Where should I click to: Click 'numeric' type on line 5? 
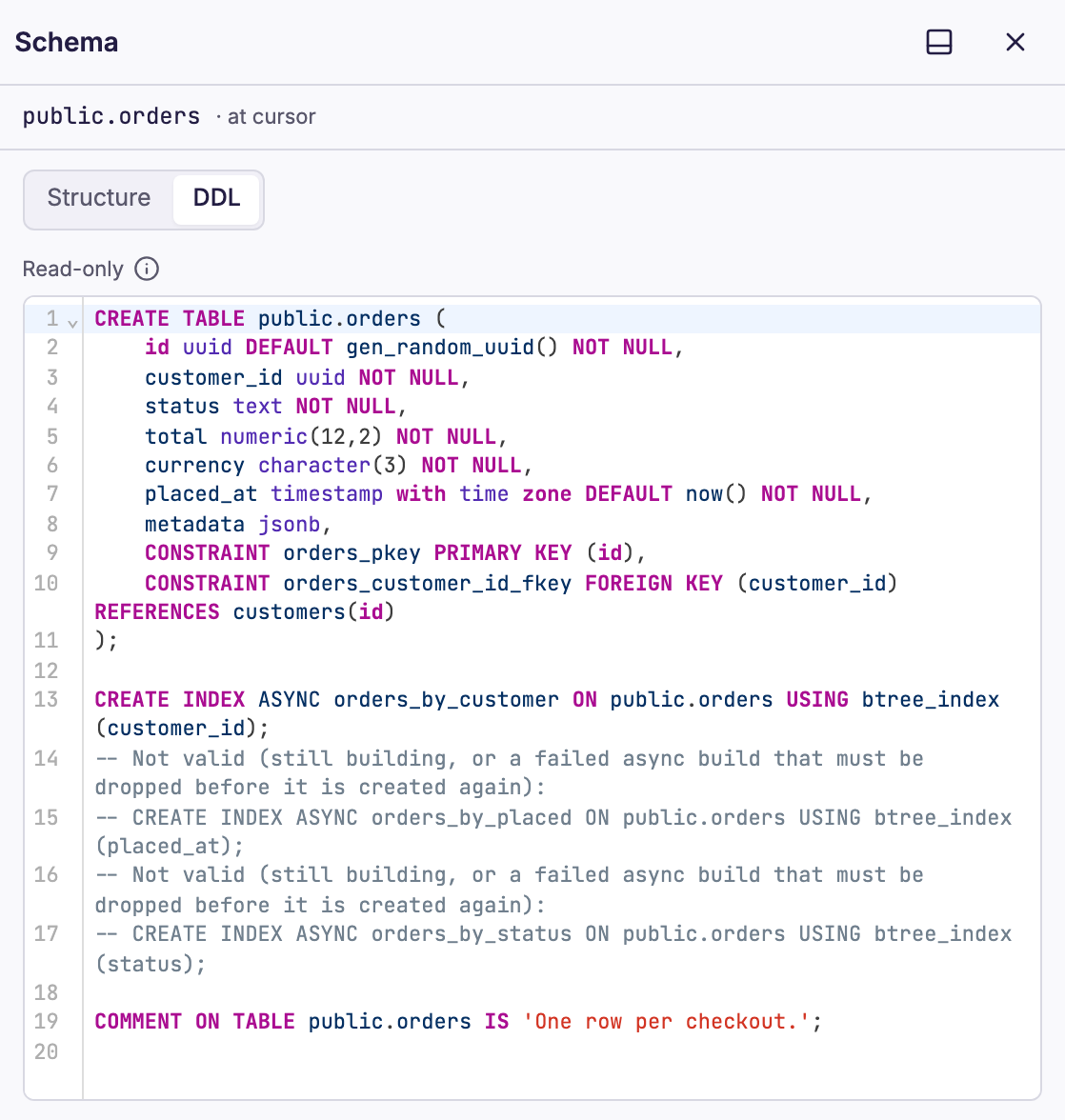coord(264,436)
